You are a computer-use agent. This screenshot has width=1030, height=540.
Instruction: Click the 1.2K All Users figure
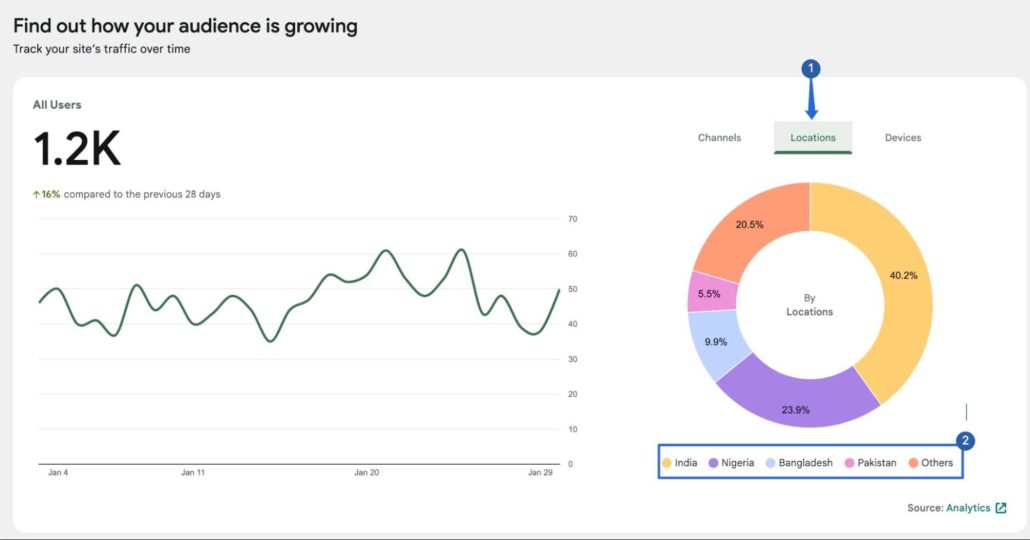coord(77,149)
